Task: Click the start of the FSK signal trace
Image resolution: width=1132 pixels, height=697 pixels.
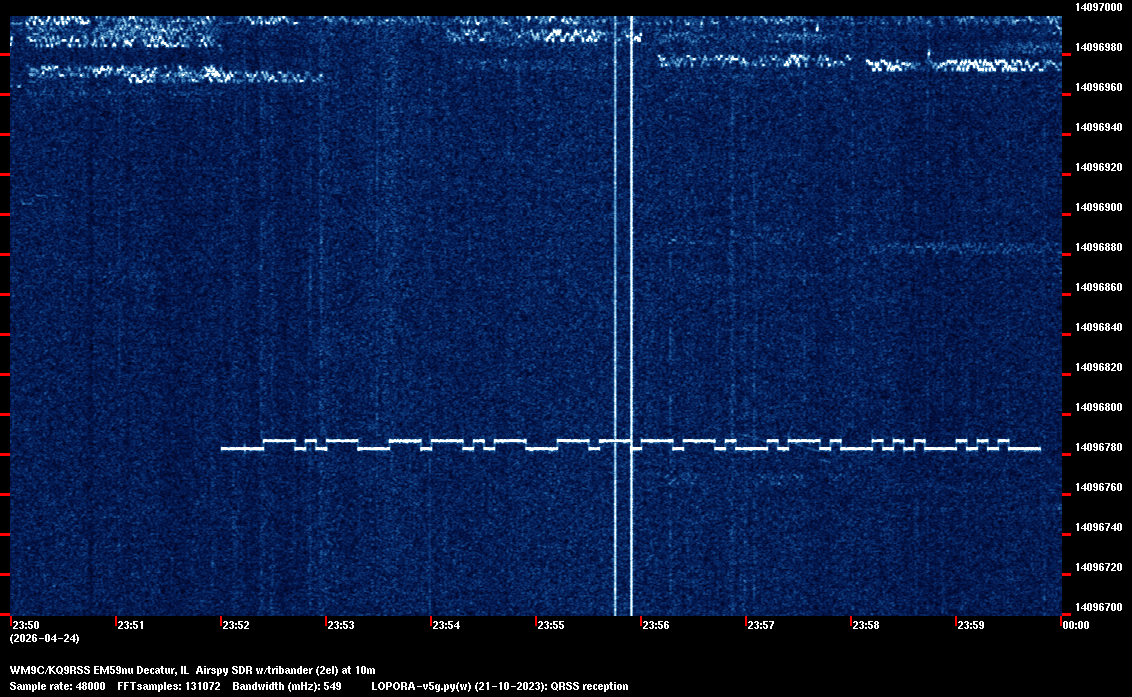Action: point(223,449)
